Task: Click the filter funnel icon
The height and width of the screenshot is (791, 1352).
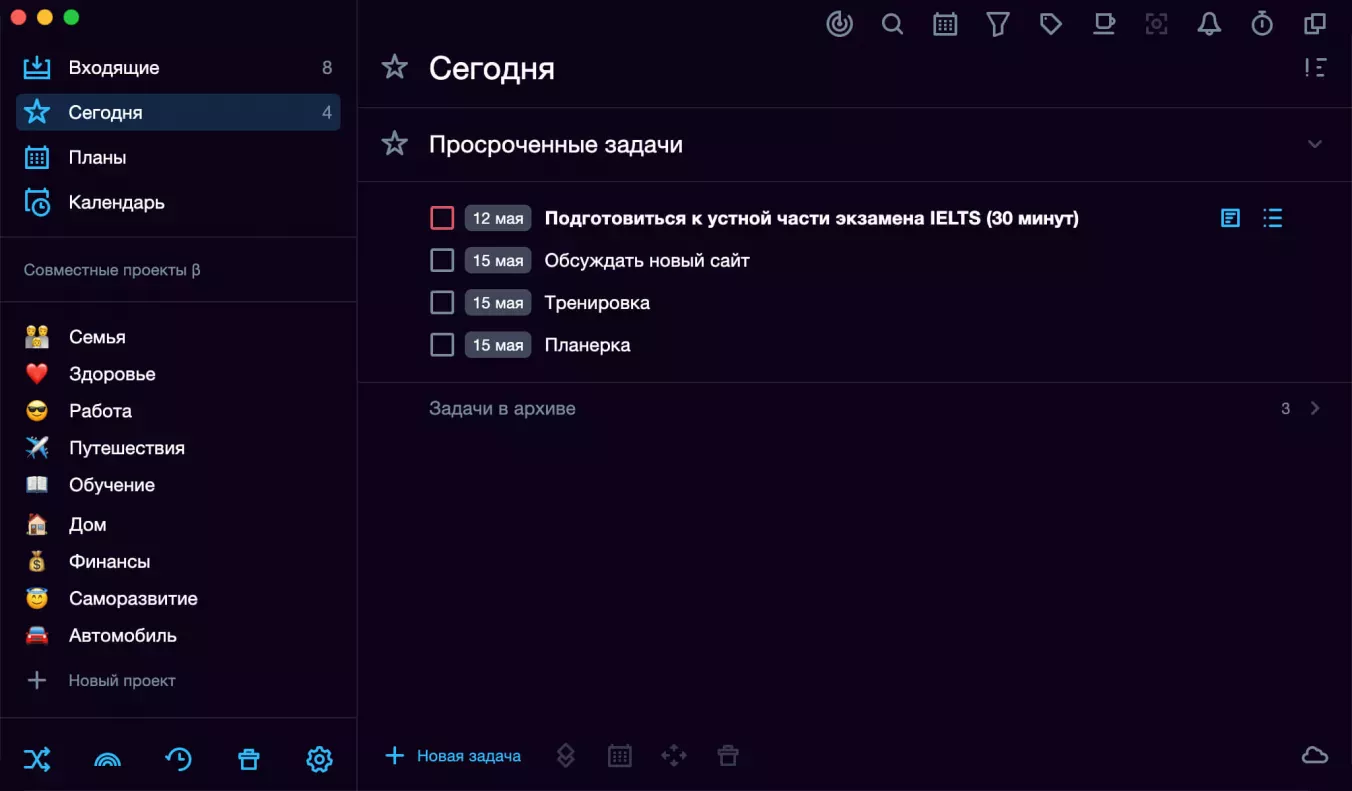Action: click(x=998, y=24)
